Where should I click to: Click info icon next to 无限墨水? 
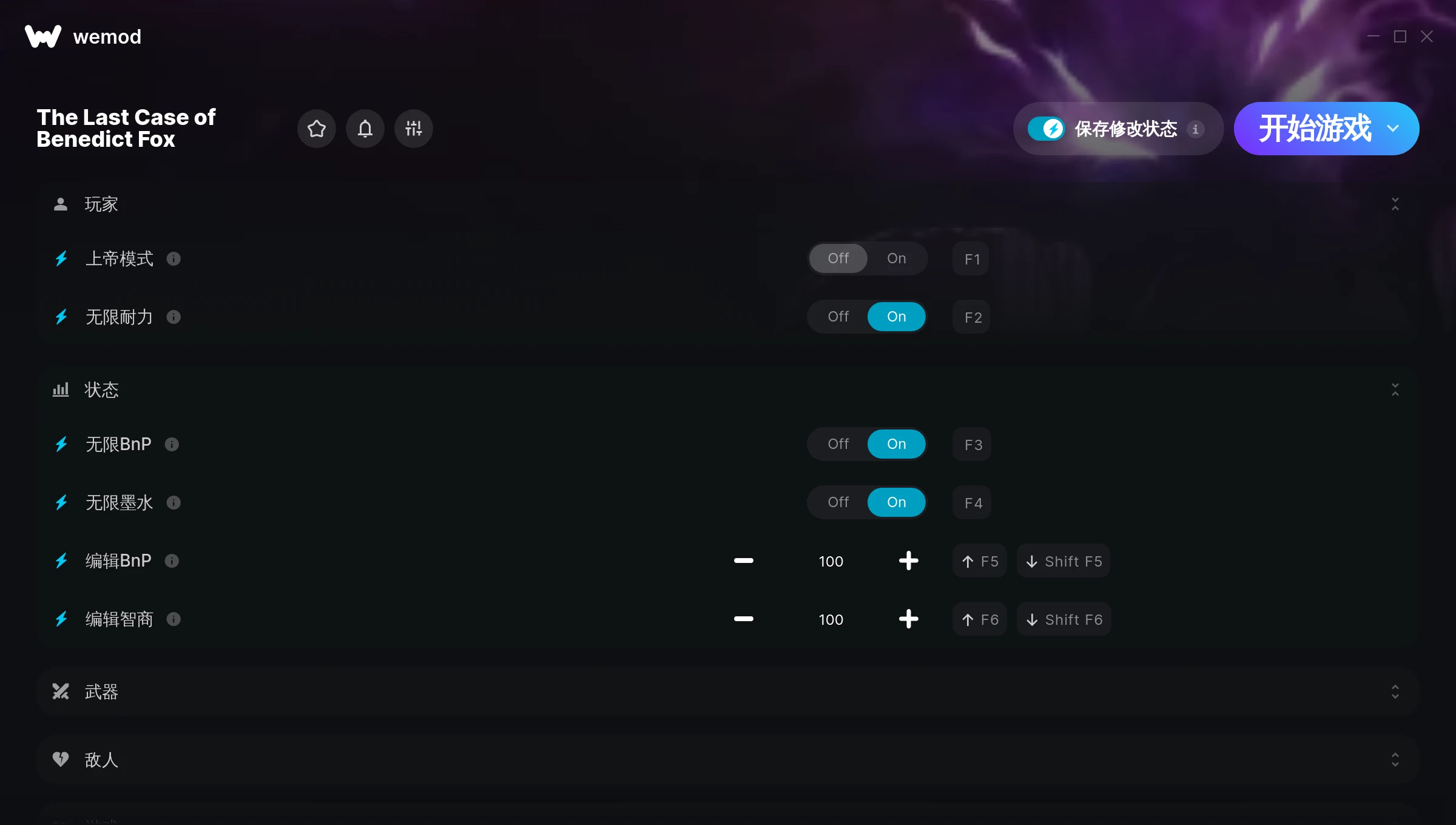[174, 503]
